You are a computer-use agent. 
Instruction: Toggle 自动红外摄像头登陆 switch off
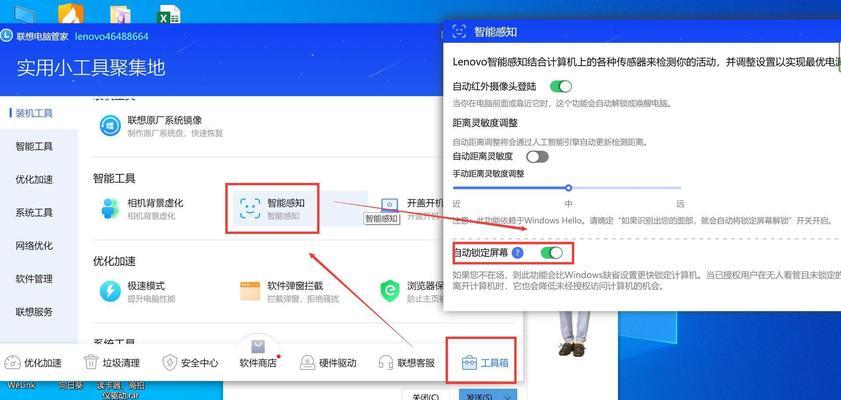pyautogui.click(x=561, y=86)
